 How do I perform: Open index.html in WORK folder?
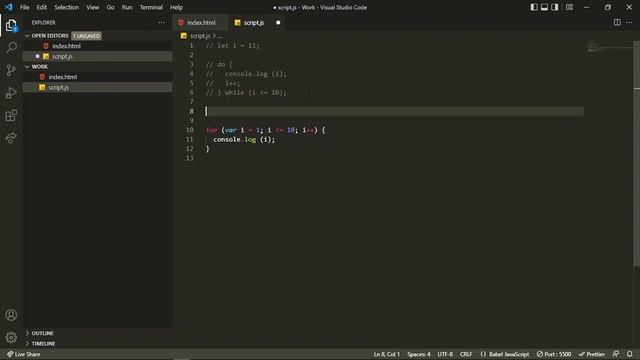[x=98, y=77]
